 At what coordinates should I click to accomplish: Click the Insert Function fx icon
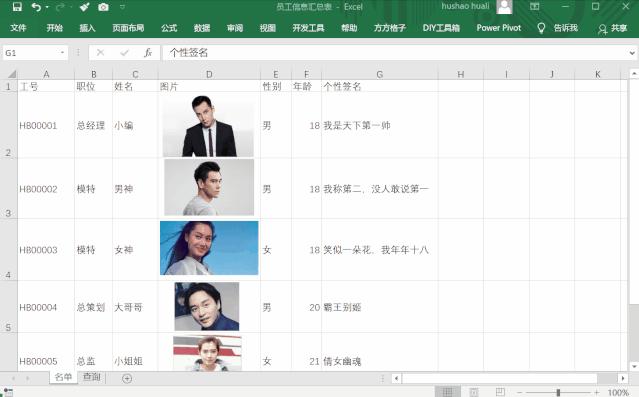pyautogui.click(x=148, y=53)
